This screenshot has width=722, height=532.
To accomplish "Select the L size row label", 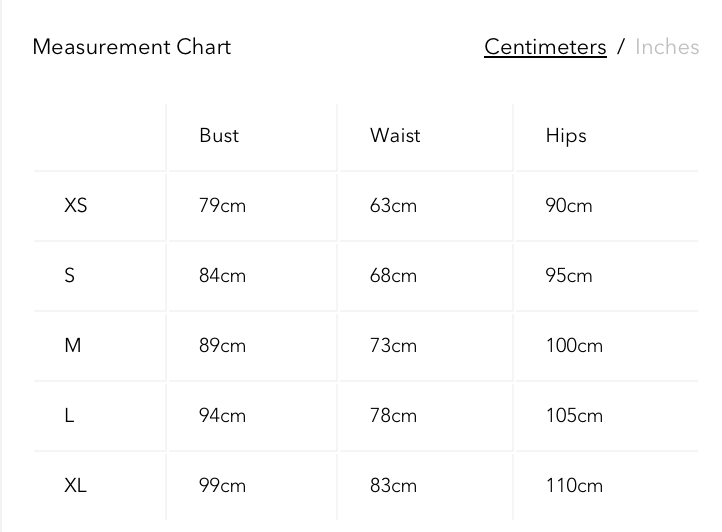I will pos(70,416).
